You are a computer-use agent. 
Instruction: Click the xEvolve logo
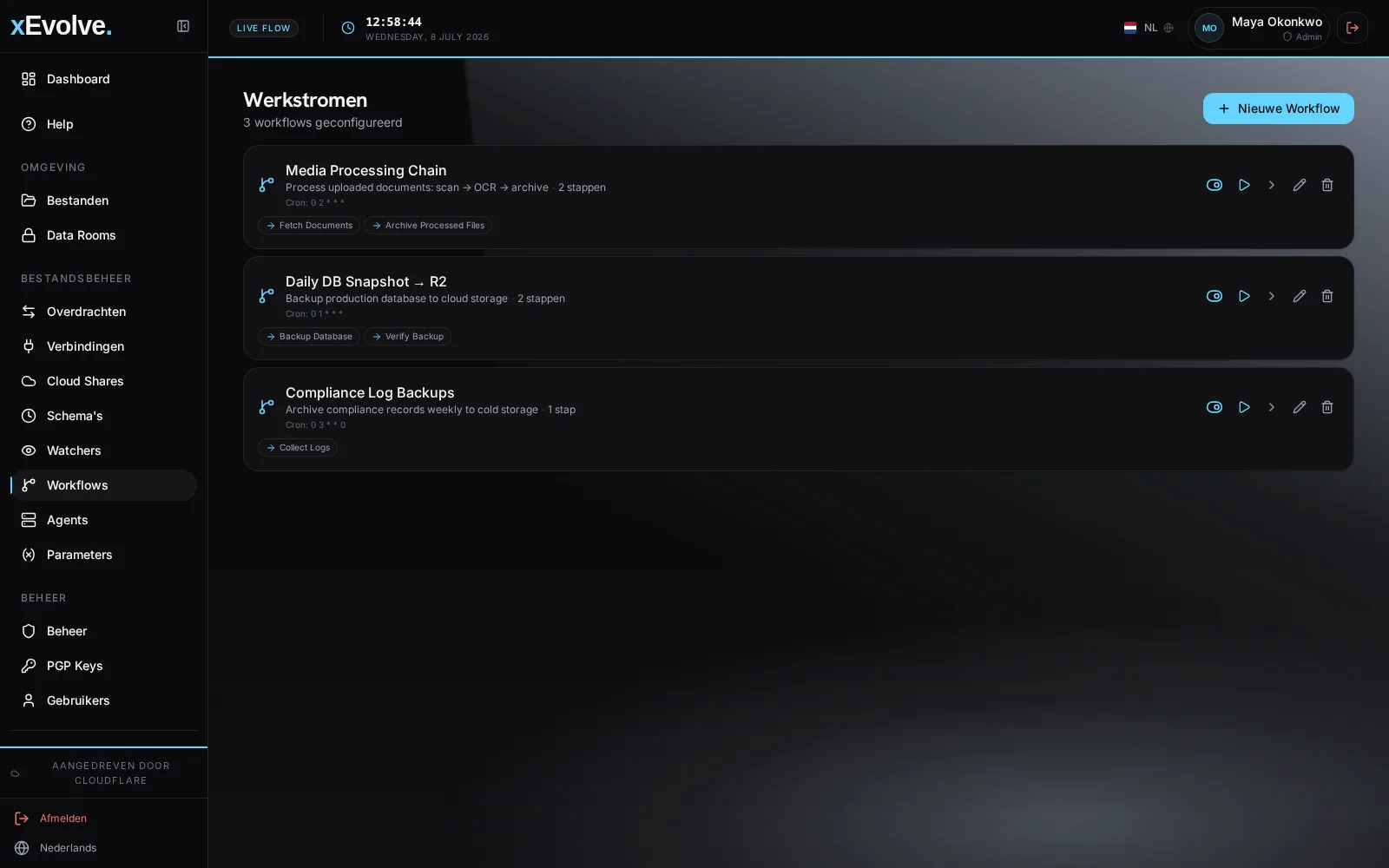click(61, 26)
